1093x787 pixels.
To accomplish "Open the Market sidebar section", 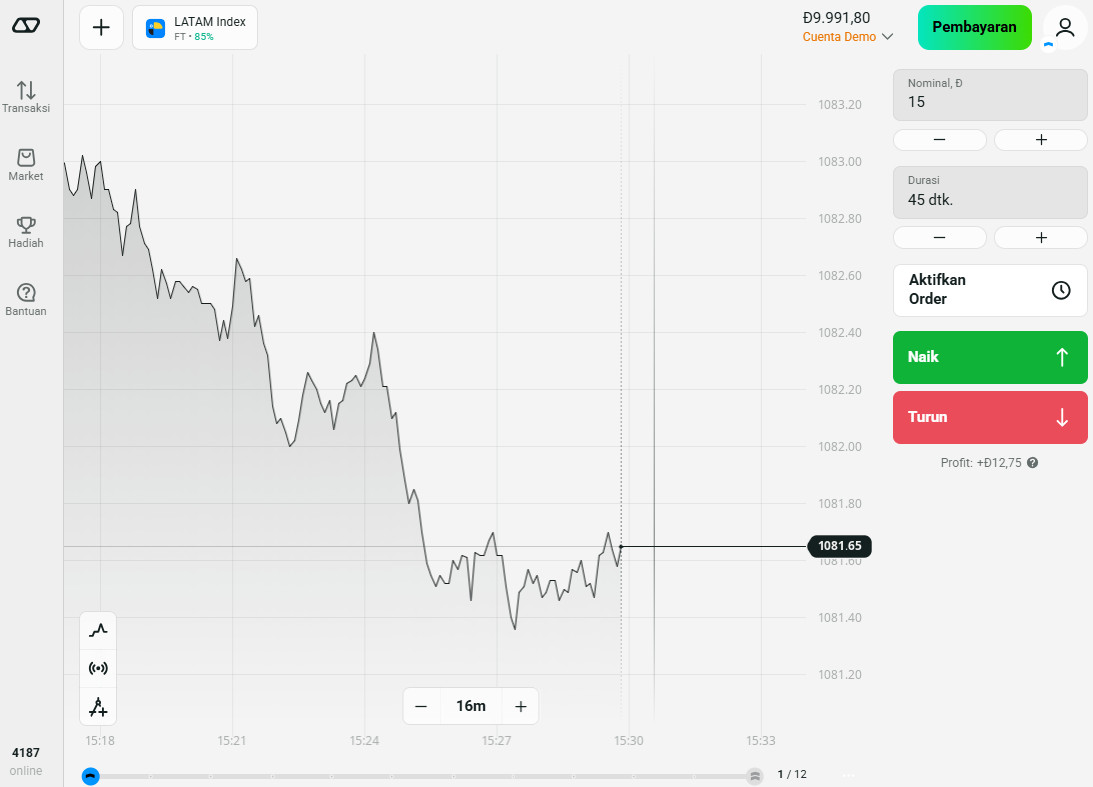I will (26, 164).
